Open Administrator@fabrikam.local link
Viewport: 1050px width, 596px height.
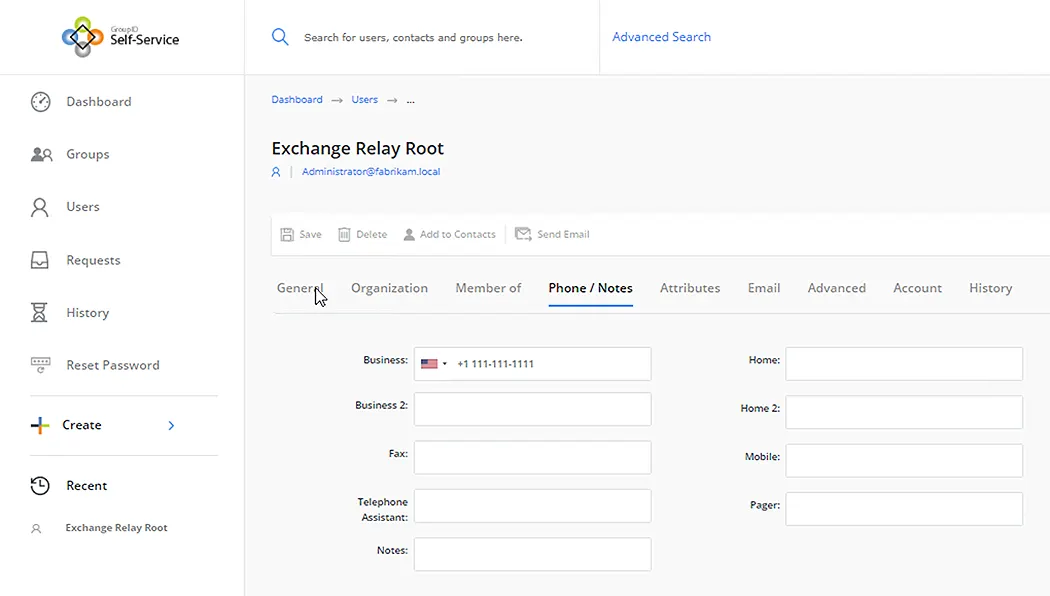click(371, 171)
